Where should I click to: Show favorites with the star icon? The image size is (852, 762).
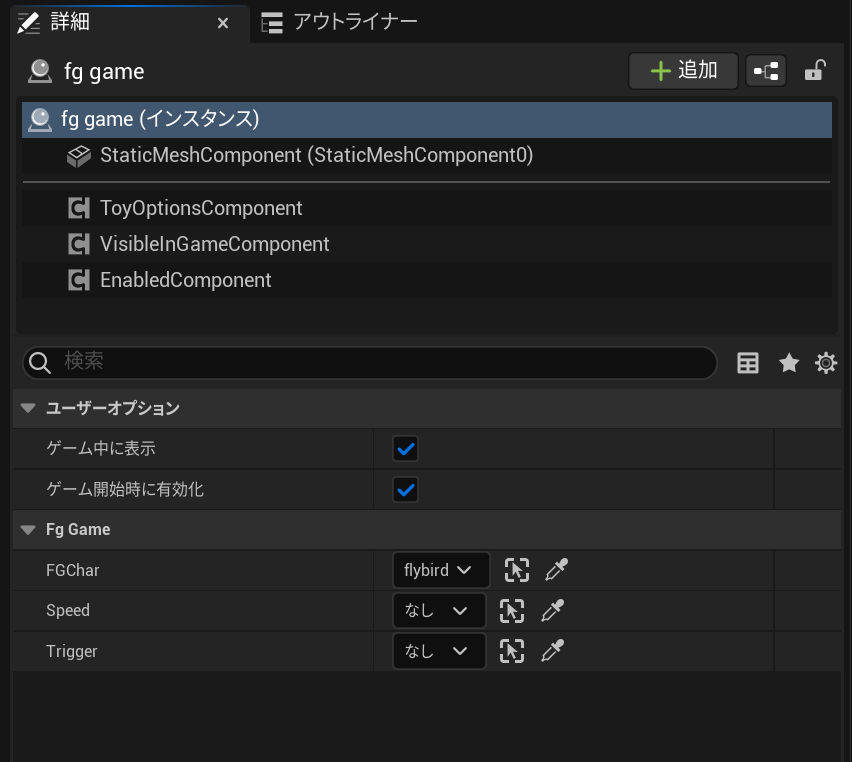(789, 363)
